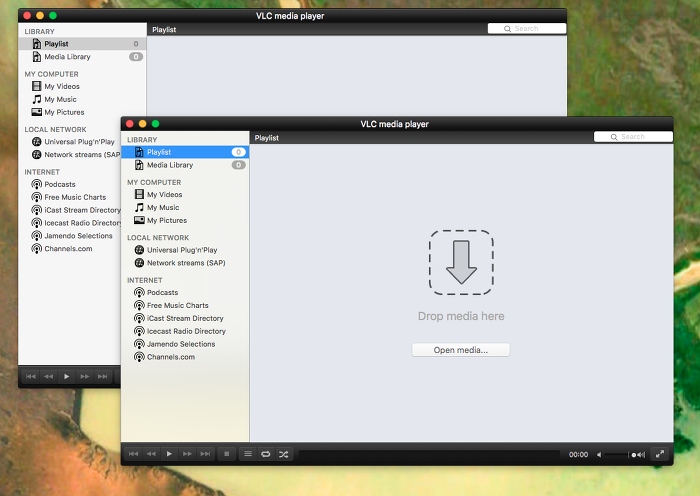The height and width of the screenshot is (496, 700).
Task: Click rewind button in back window
Action: pos(49,376)
